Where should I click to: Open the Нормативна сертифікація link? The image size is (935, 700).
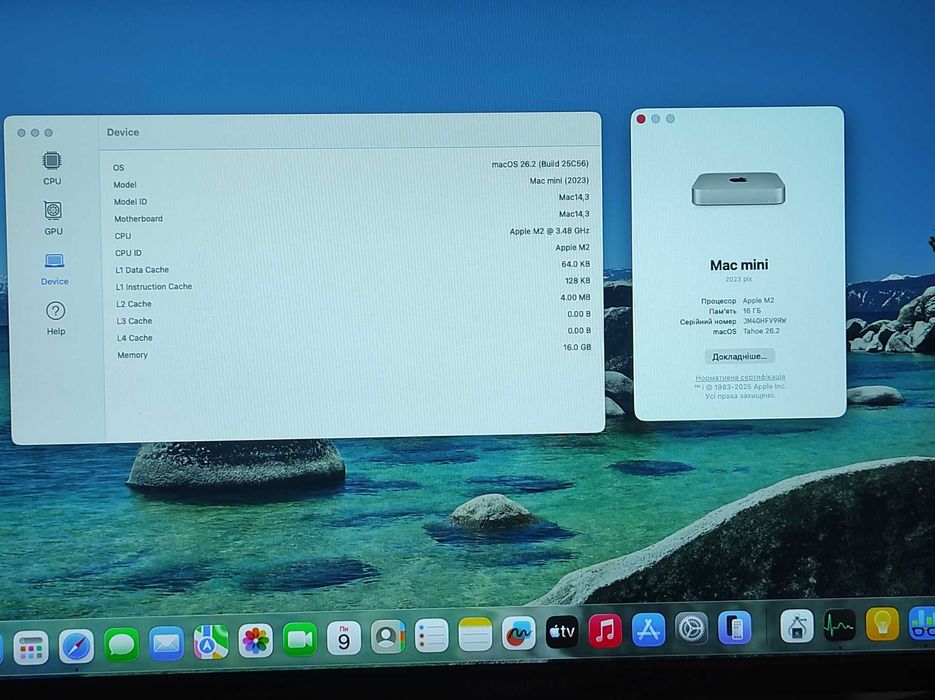click(x=740, y=377)
